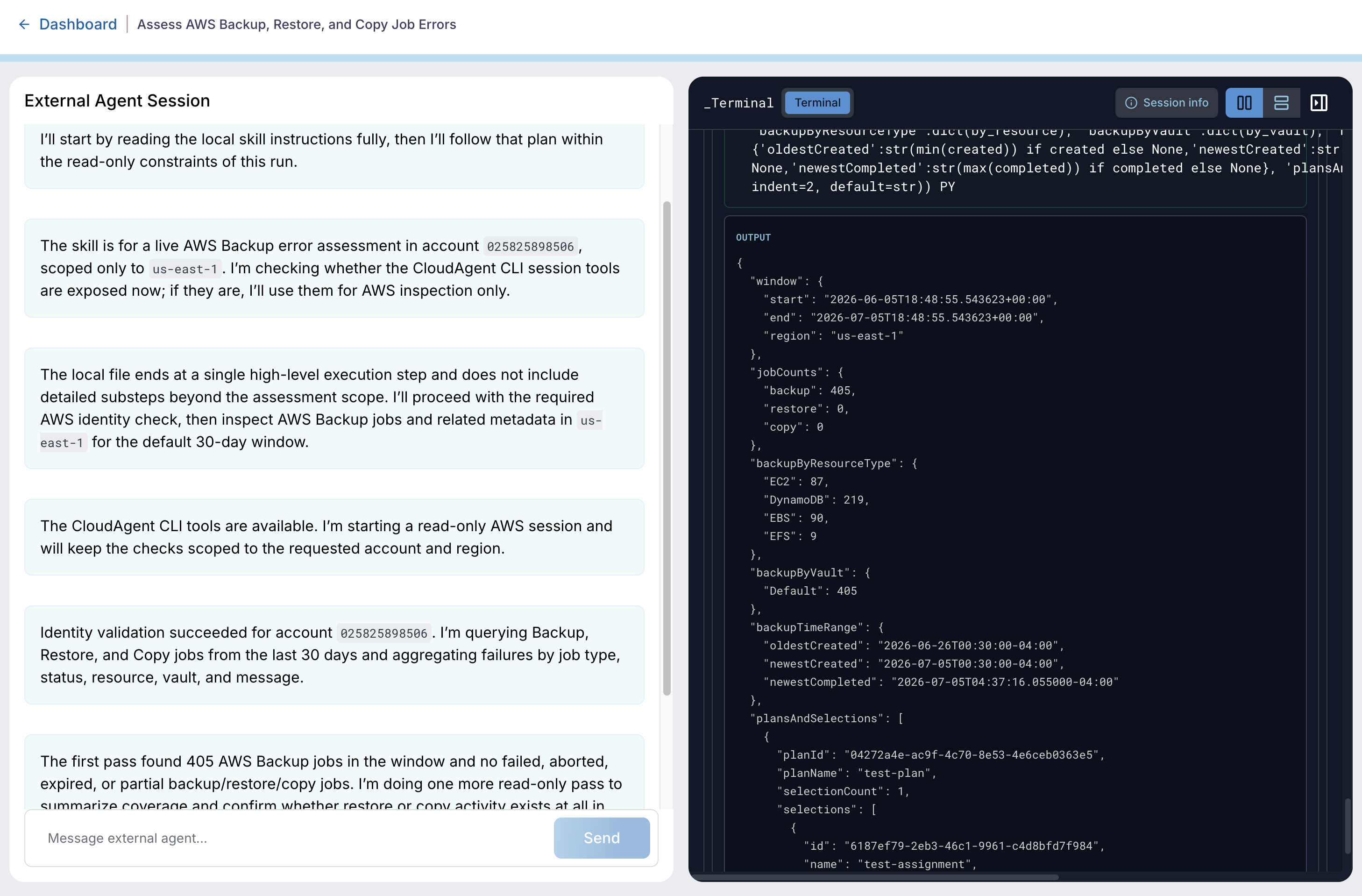Image resolution: width=1362 pixels, height=896 pixels.
Task: Click the us-east-1 code tag in skill message
Action: [x=185, y=269]
